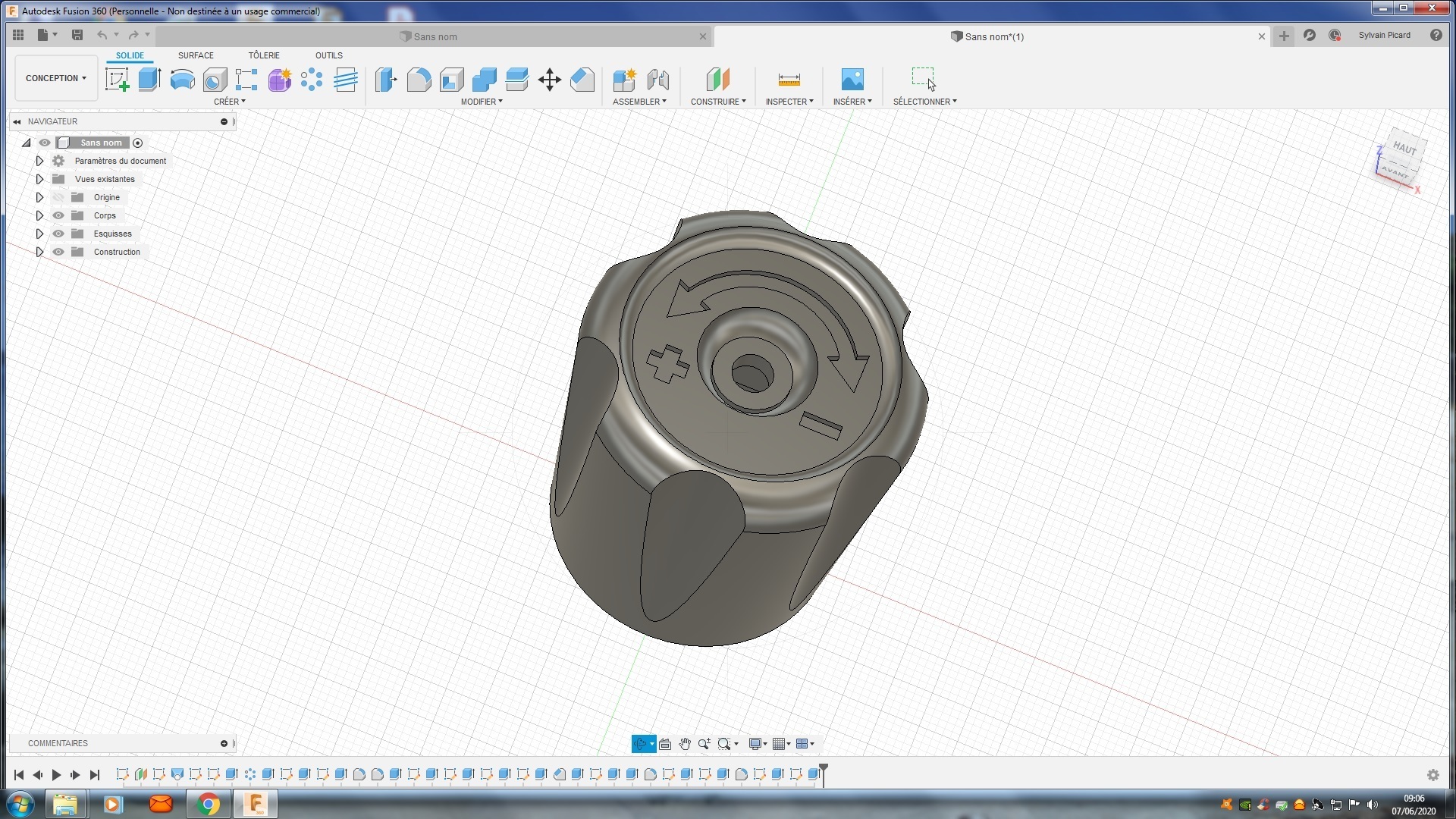Image resolution: width=1456 pixels, height=819 pixels.
Task: Switch to the TÔLERIE tab
Action: coord(264,55)
